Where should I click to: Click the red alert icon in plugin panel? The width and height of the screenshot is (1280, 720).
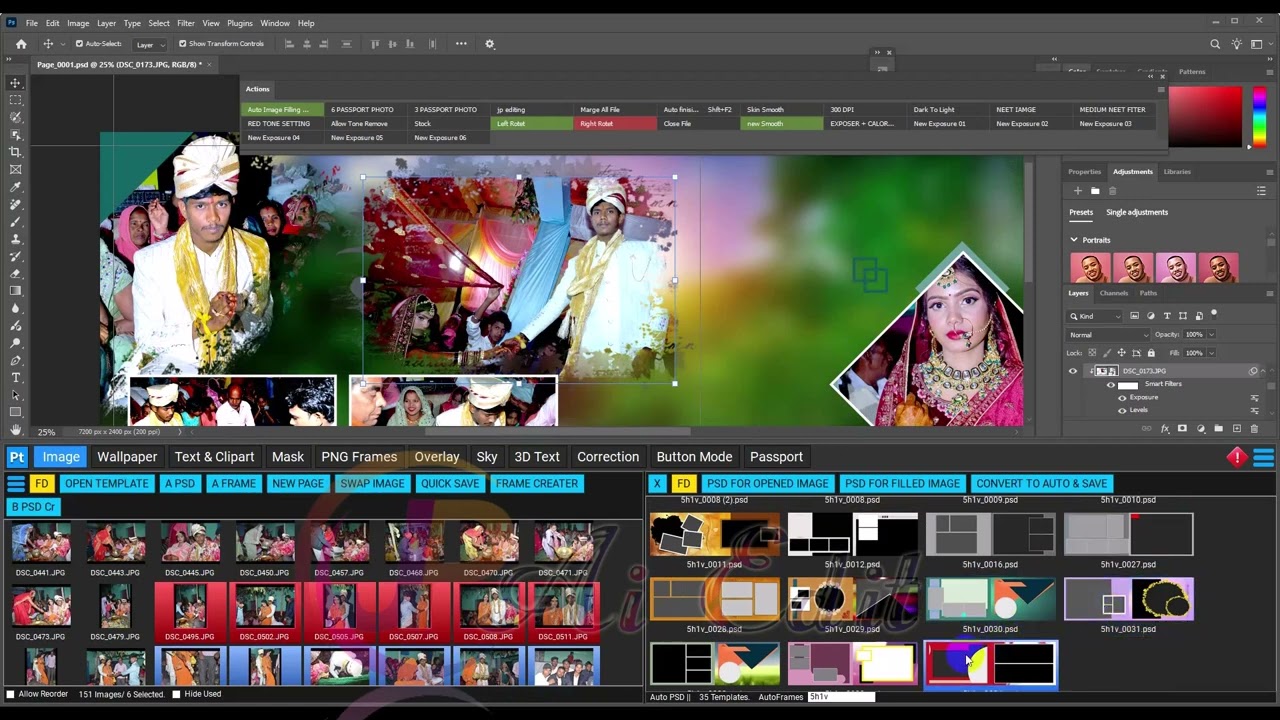1237,457
